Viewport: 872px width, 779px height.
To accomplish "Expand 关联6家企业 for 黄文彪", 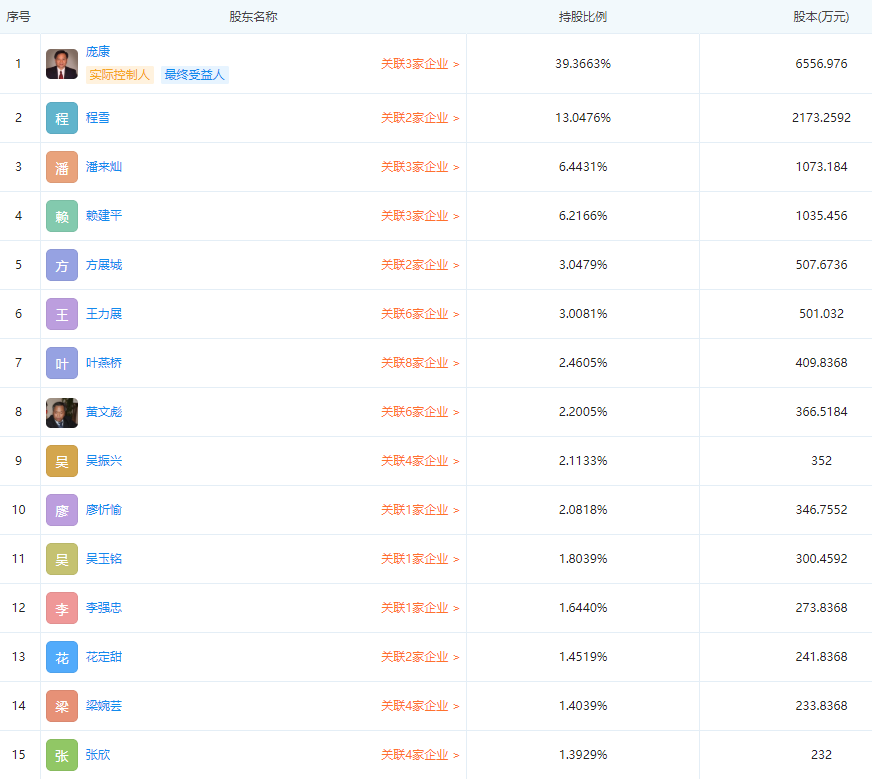I will [419, 412].
